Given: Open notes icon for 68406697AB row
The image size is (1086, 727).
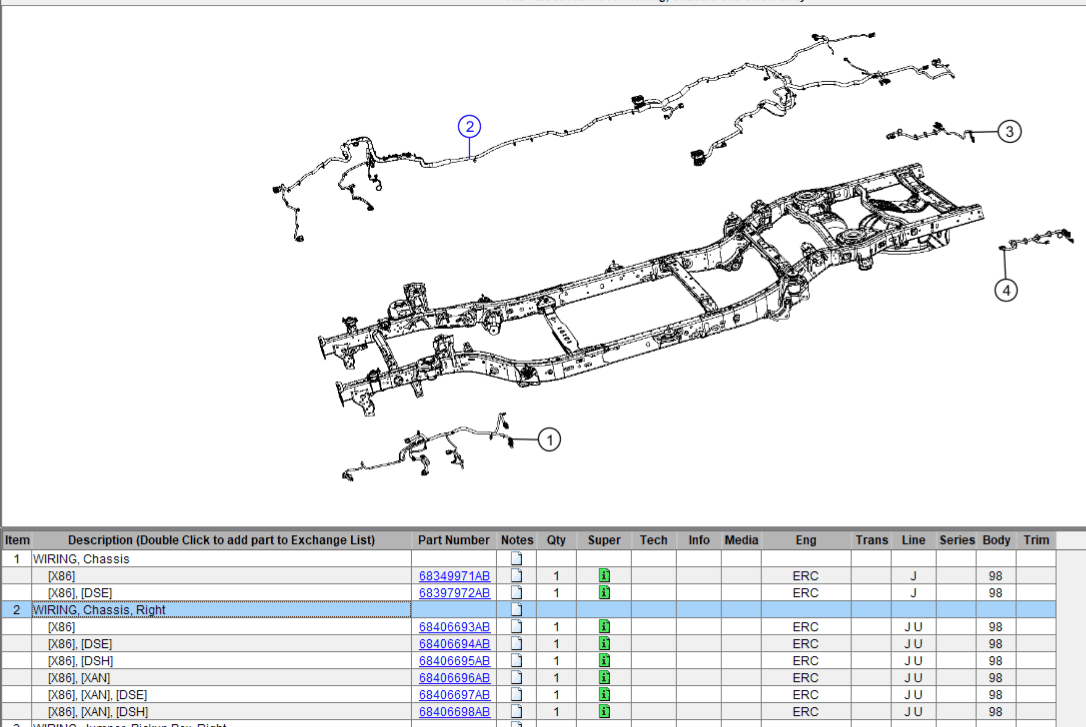Looking at the screenshot, I should tap(517, 694).
